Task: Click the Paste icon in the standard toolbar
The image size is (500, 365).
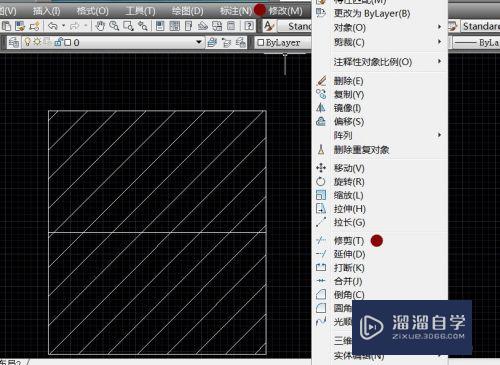Action: (x=7, y=26)
